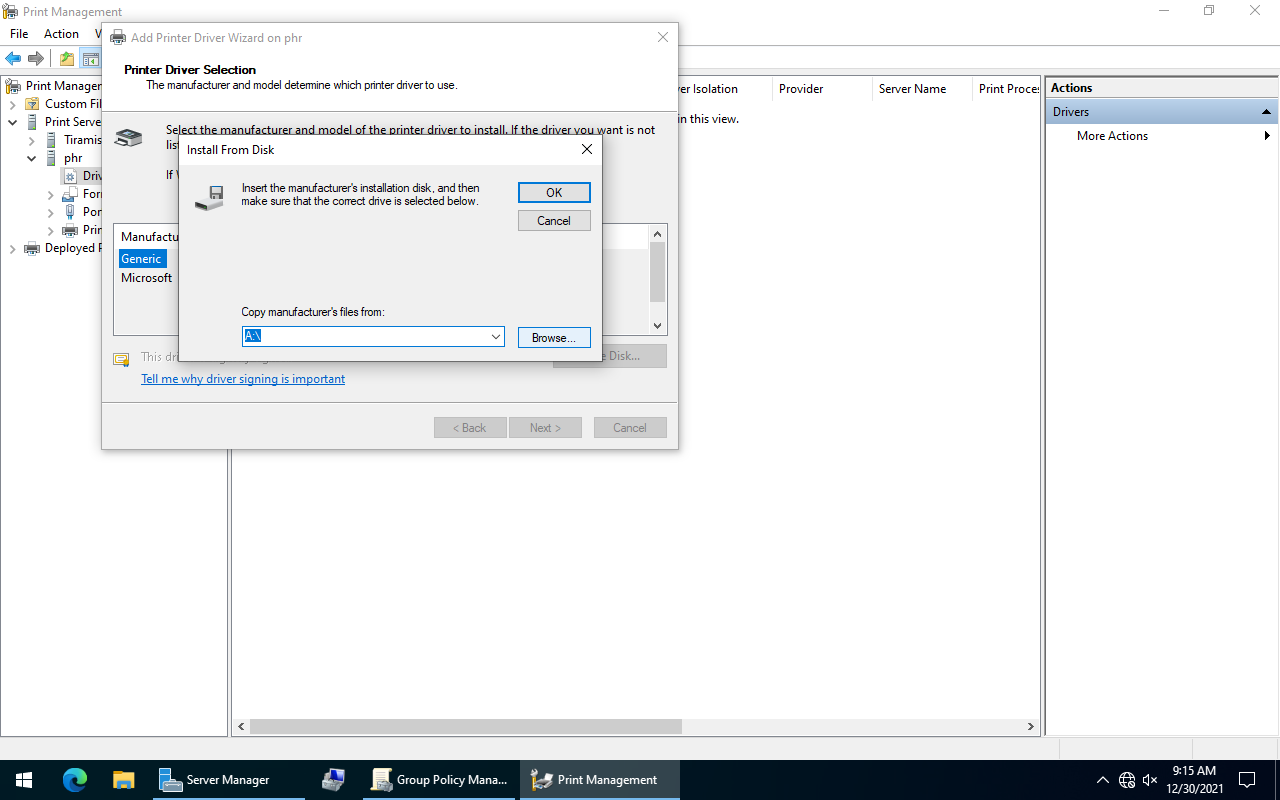Open the notification center icon
The height and width of the screenshot is (800, 1280).
1247,780
